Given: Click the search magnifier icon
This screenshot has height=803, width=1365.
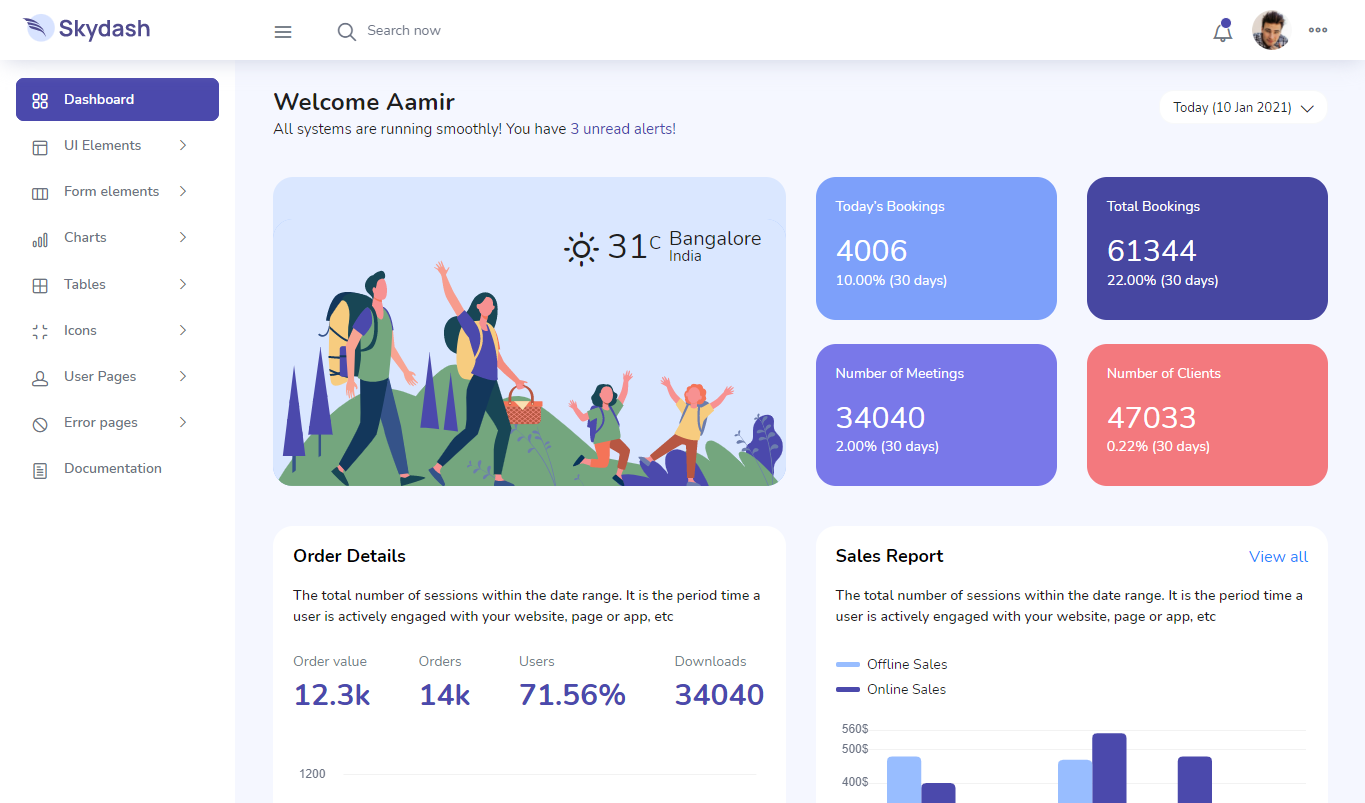Looking at the screenshot, I should (x=347, y=32).
